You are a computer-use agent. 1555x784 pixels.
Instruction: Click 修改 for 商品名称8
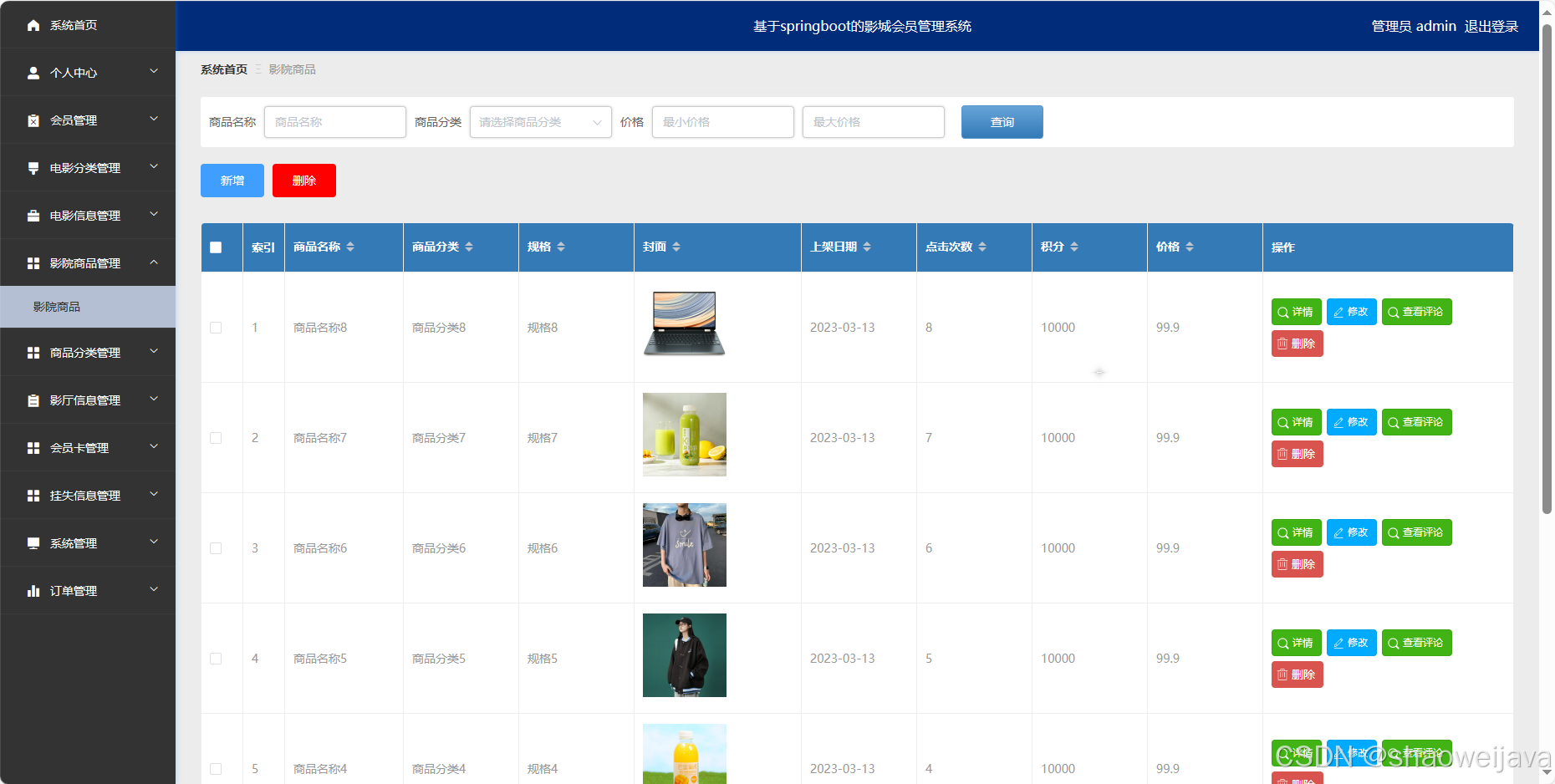[x=1351, y=312]
